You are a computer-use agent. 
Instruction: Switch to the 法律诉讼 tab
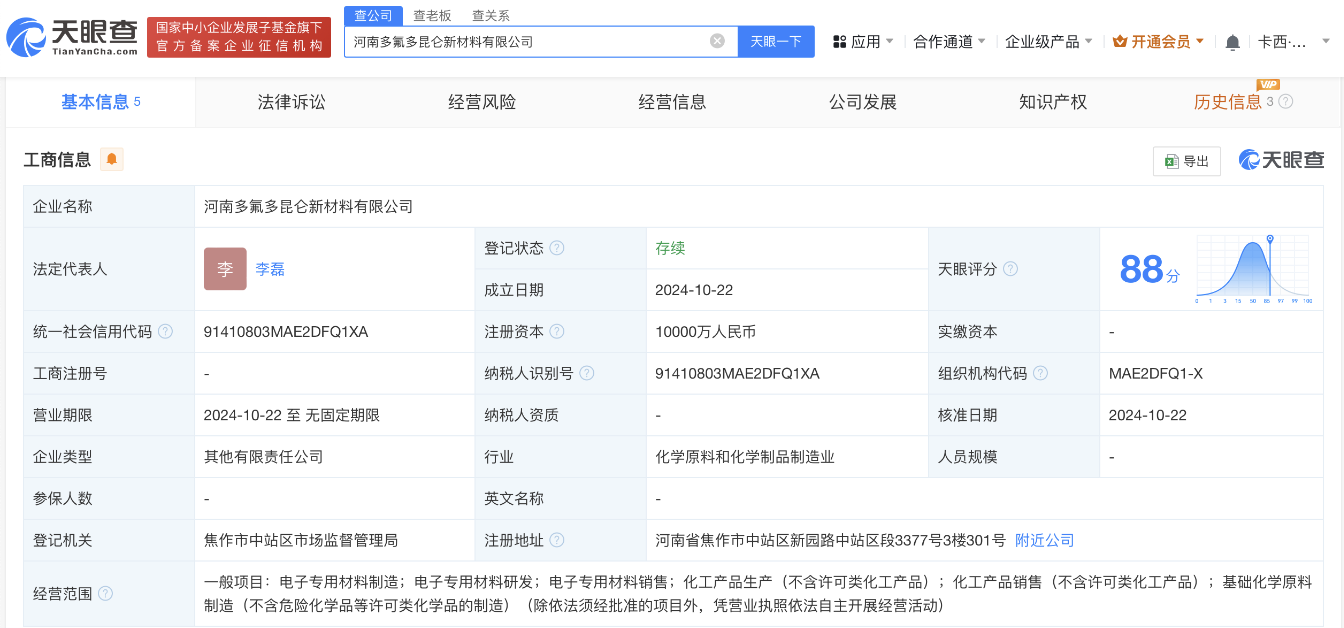tap(291, 102)
